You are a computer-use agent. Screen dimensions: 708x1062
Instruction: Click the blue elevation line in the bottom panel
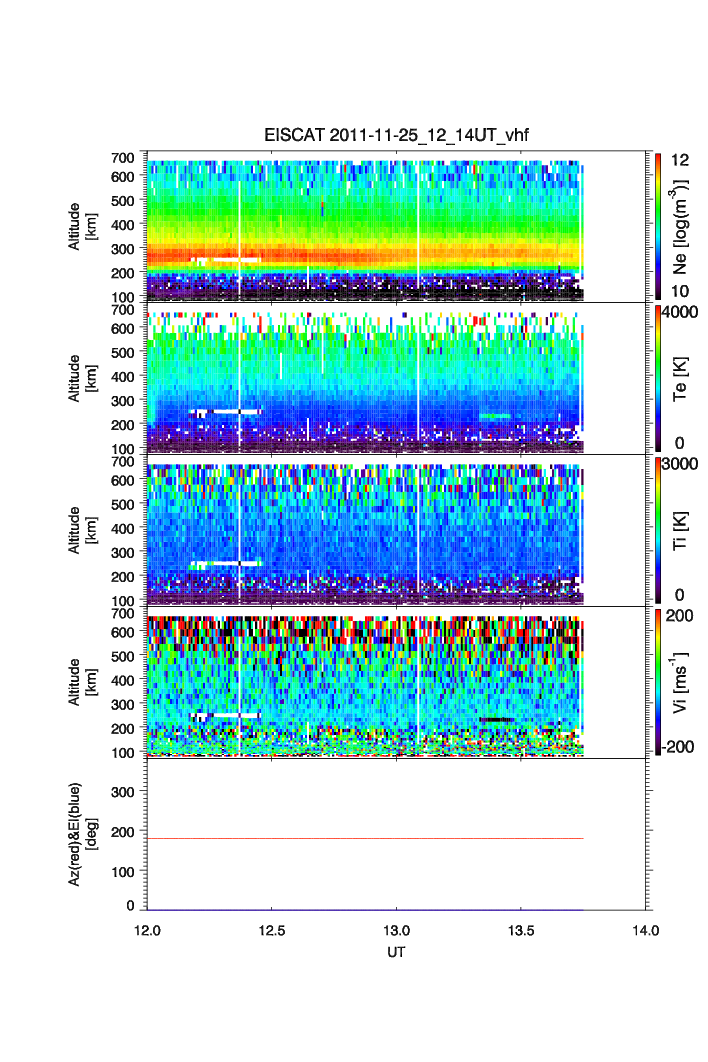[x=365, y=910]
